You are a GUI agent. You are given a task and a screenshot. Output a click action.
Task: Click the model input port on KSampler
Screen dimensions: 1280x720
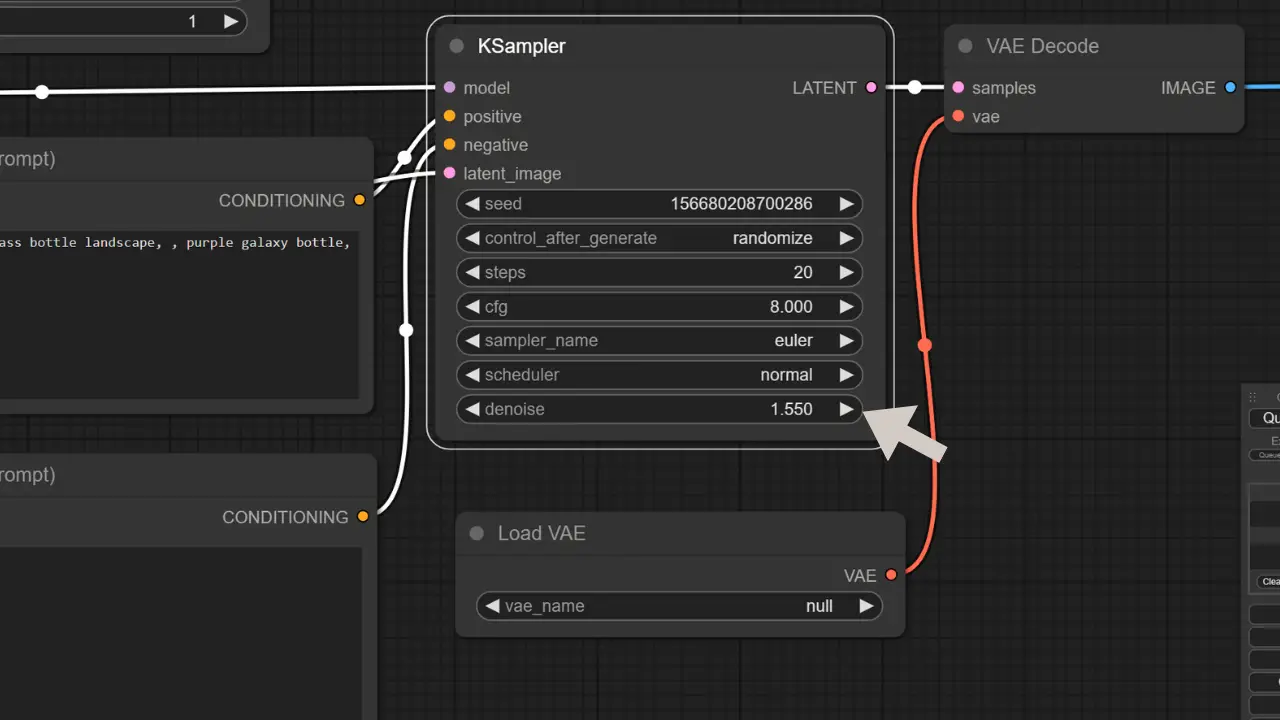point(449,88)
